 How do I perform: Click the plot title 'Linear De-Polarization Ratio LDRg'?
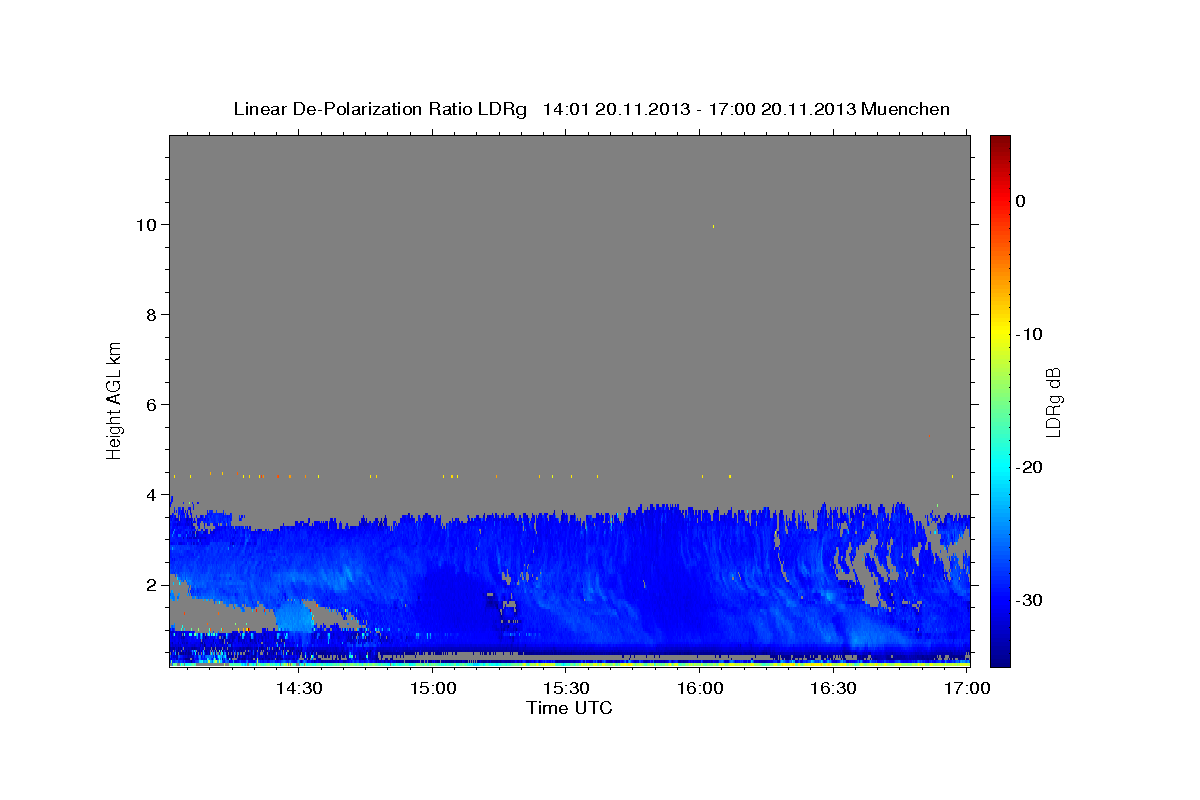pyautogui.click(x=380, y=109)
